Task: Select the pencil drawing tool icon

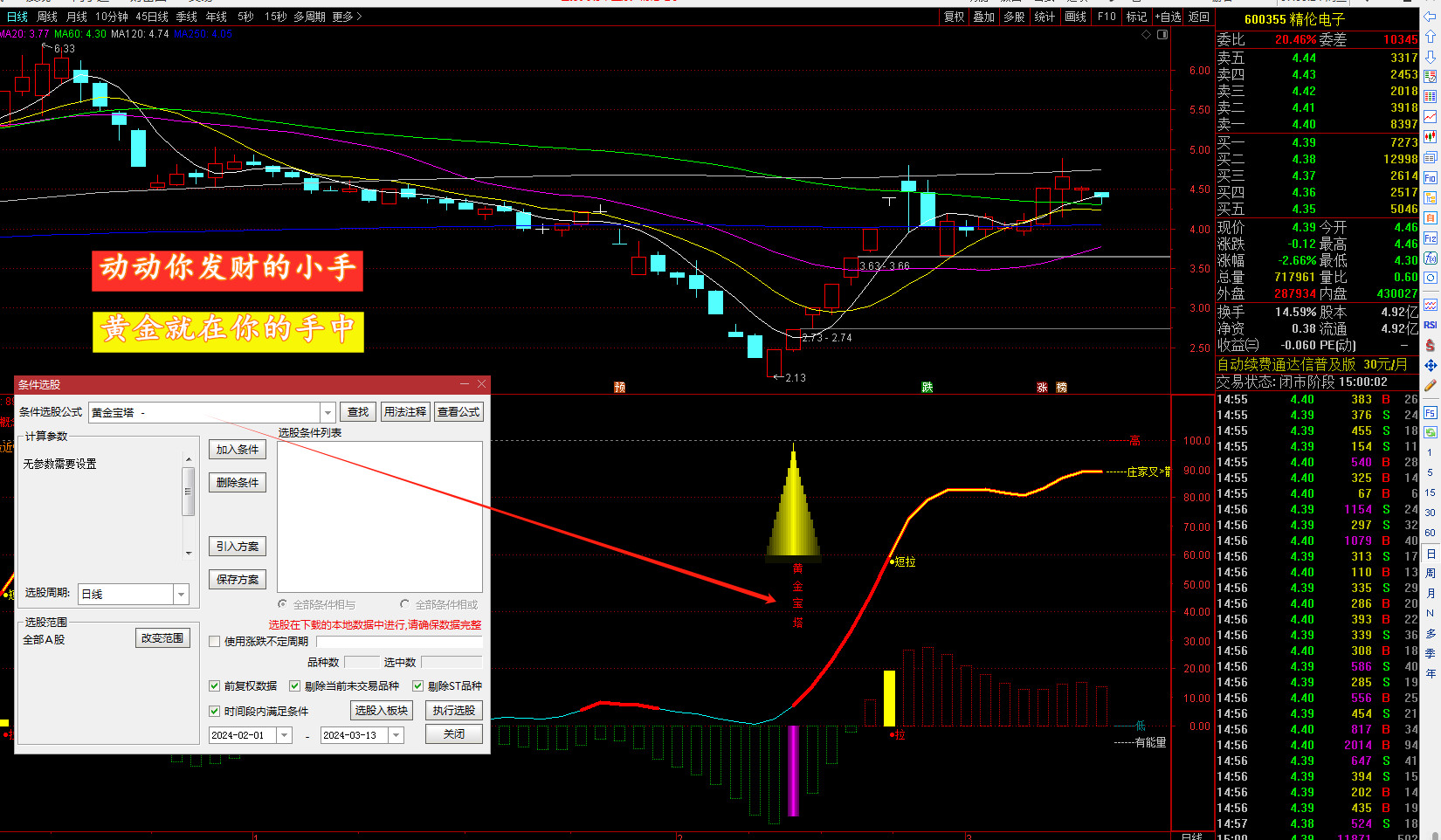Action: pyautogui.click(x=1430, y=386)
